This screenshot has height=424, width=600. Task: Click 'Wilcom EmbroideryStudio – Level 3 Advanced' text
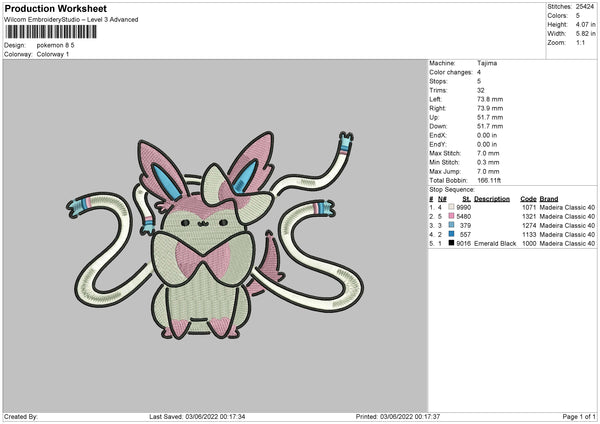click(71, 20)
